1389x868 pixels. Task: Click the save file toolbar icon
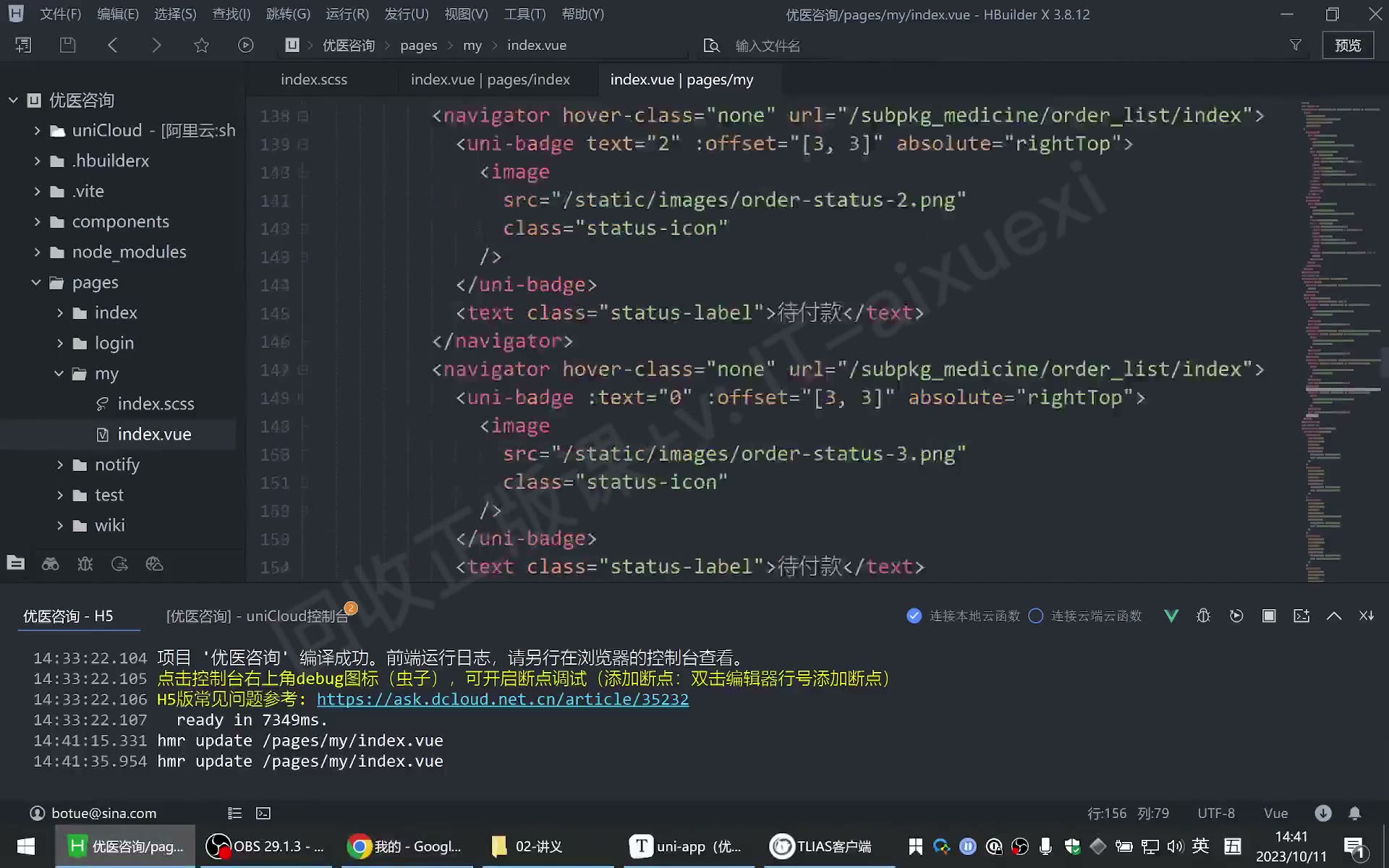coord(67,45)
